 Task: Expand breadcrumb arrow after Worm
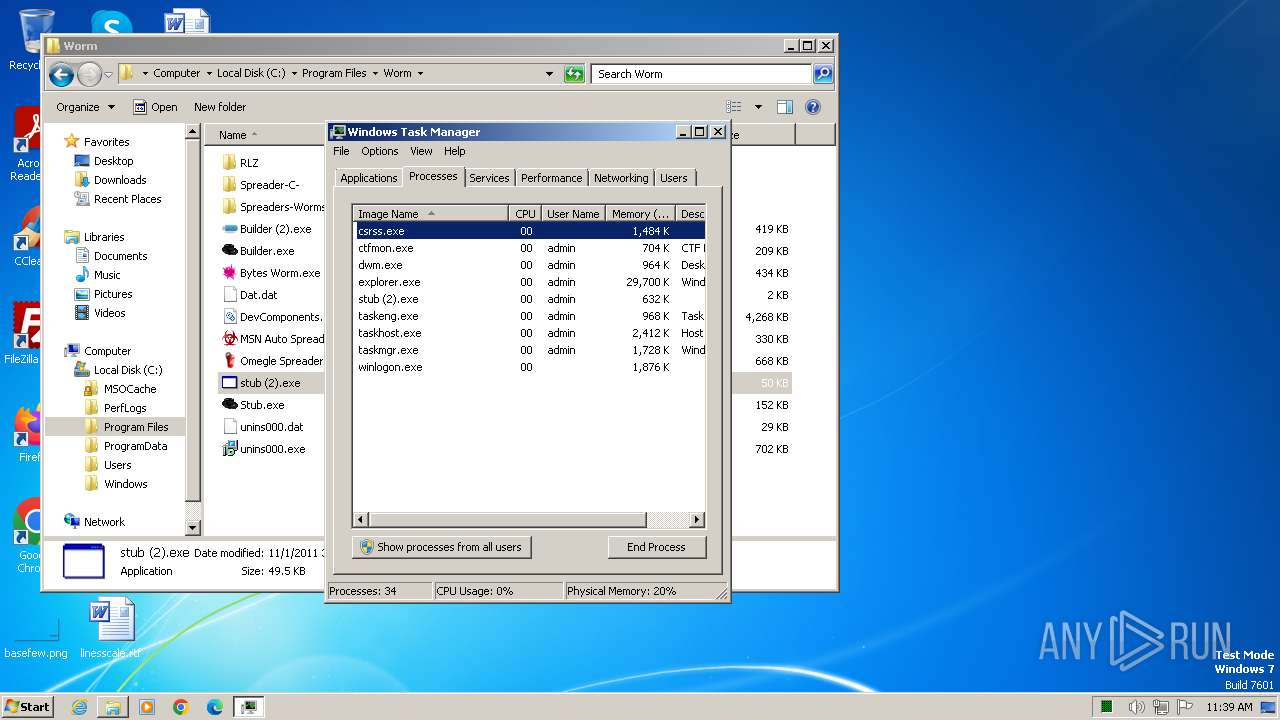click(x=420, y=74)
